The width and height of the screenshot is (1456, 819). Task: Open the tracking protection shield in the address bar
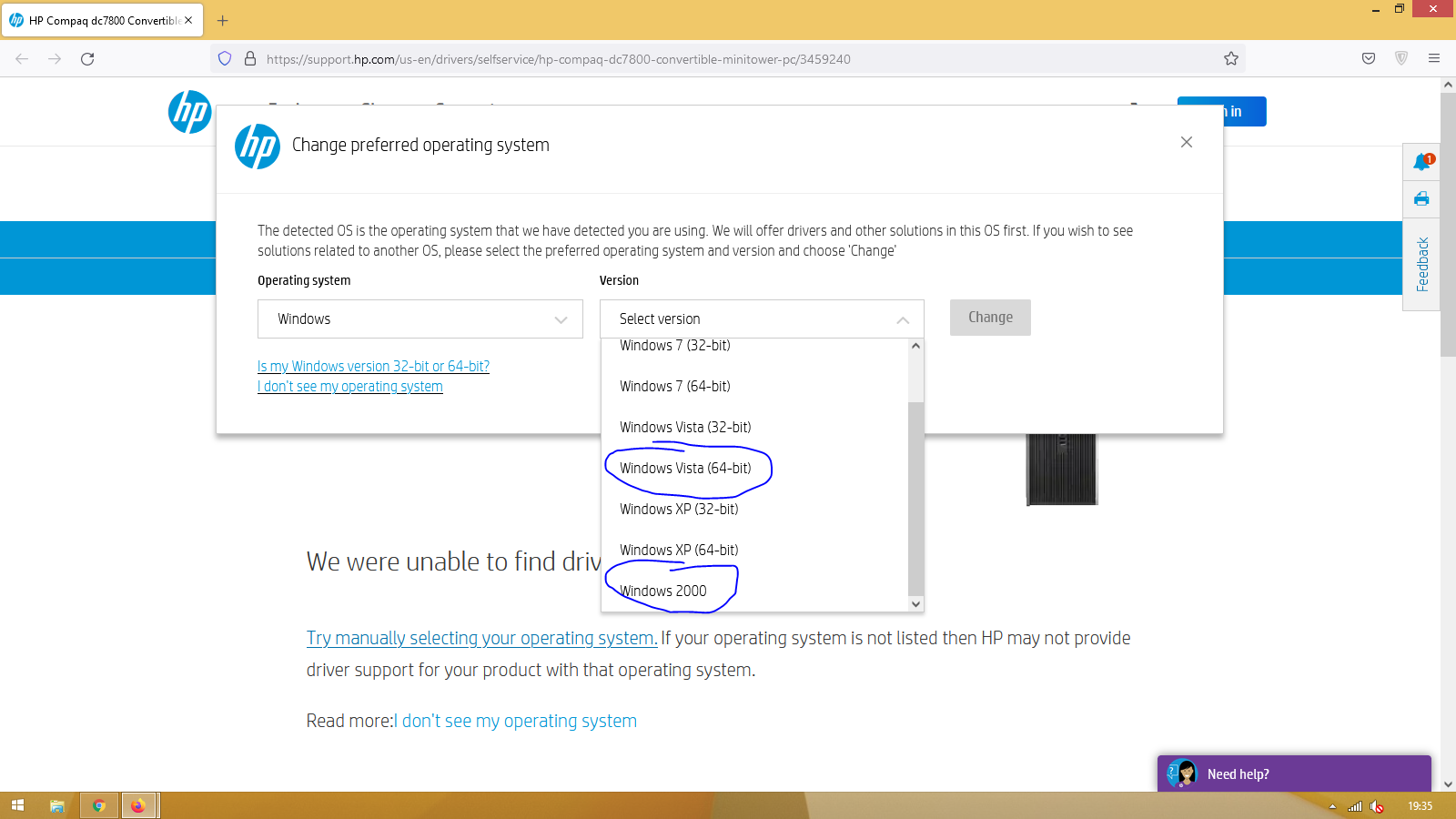225,59
